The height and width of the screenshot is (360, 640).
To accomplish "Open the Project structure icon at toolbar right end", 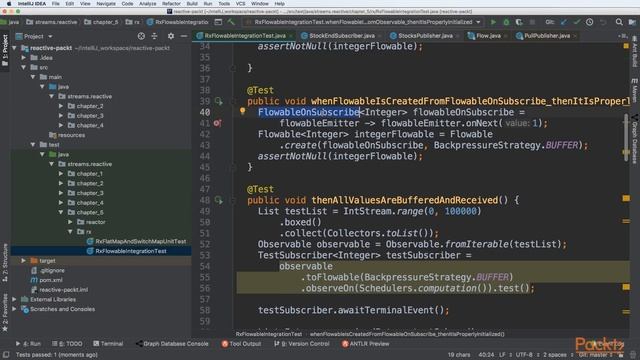I will (632, 22).
